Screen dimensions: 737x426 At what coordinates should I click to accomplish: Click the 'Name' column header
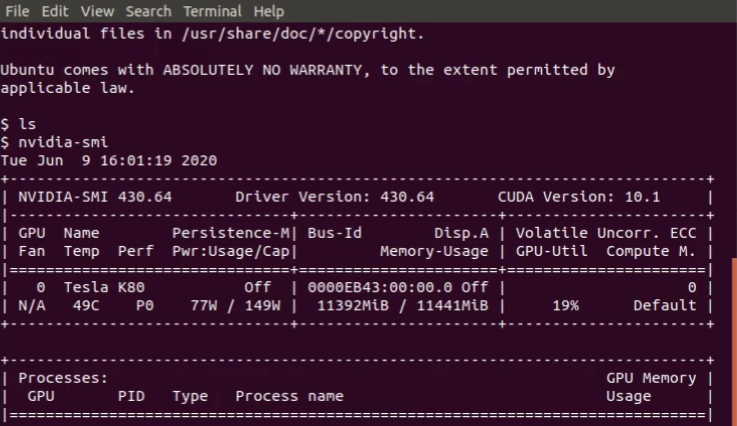[82, 233]
